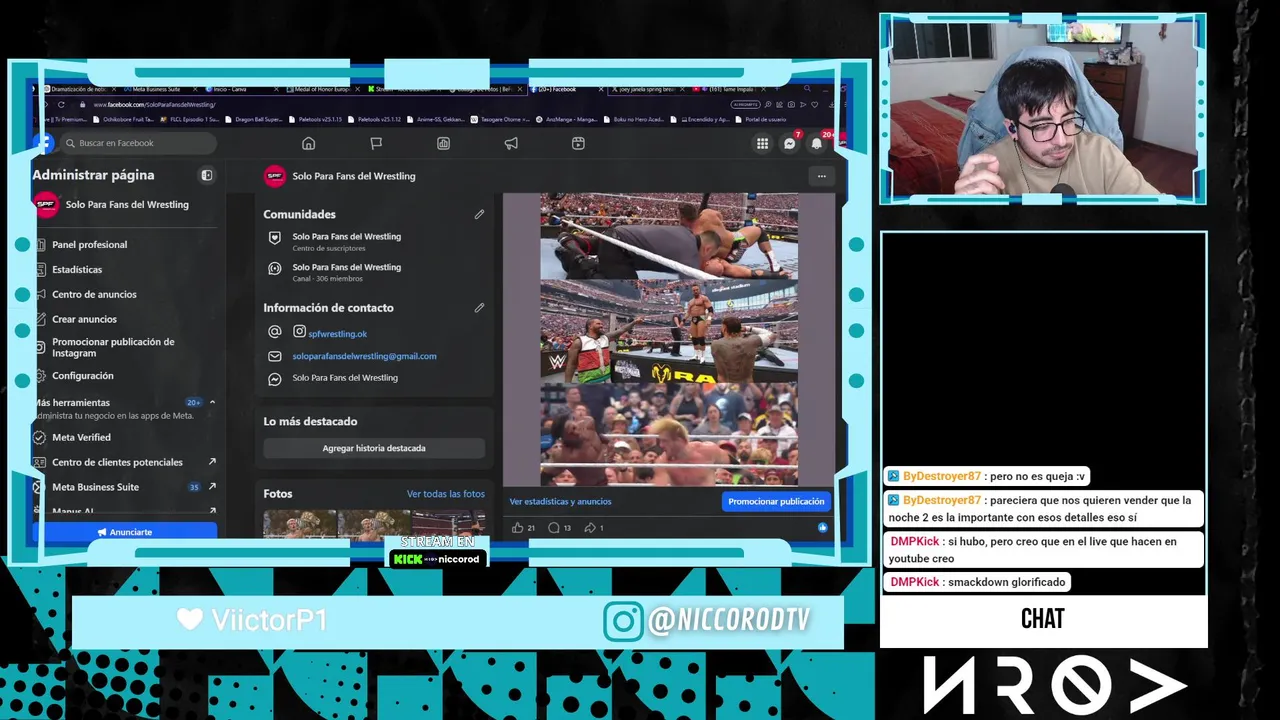Viewport: 1280px width, 720px height.
Task: Open external arrow for Centro de clientes potenciales
Action: click(212, 462)
